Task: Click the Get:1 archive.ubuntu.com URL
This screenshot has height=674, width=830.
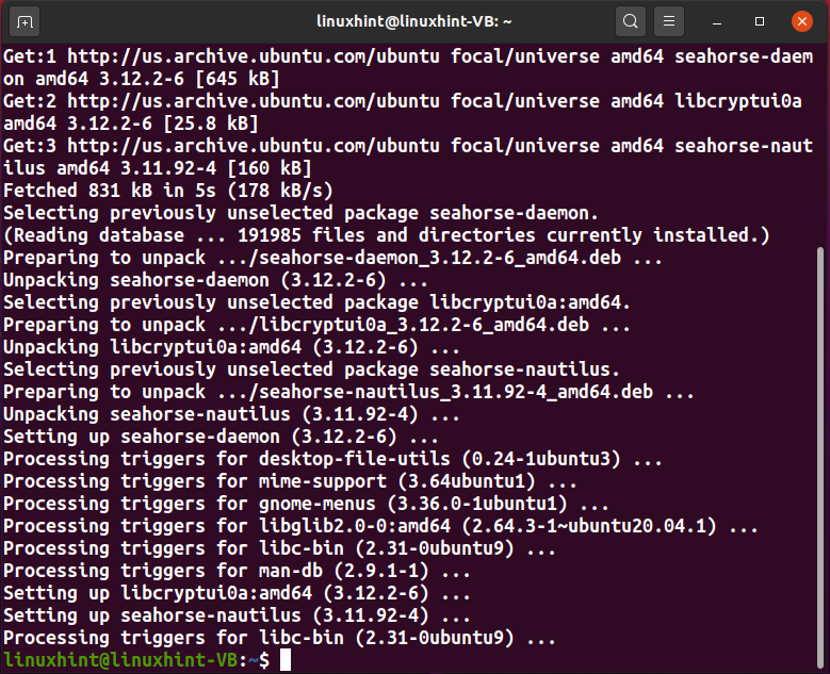Action: pyautogui.click(x=253, y=57)
